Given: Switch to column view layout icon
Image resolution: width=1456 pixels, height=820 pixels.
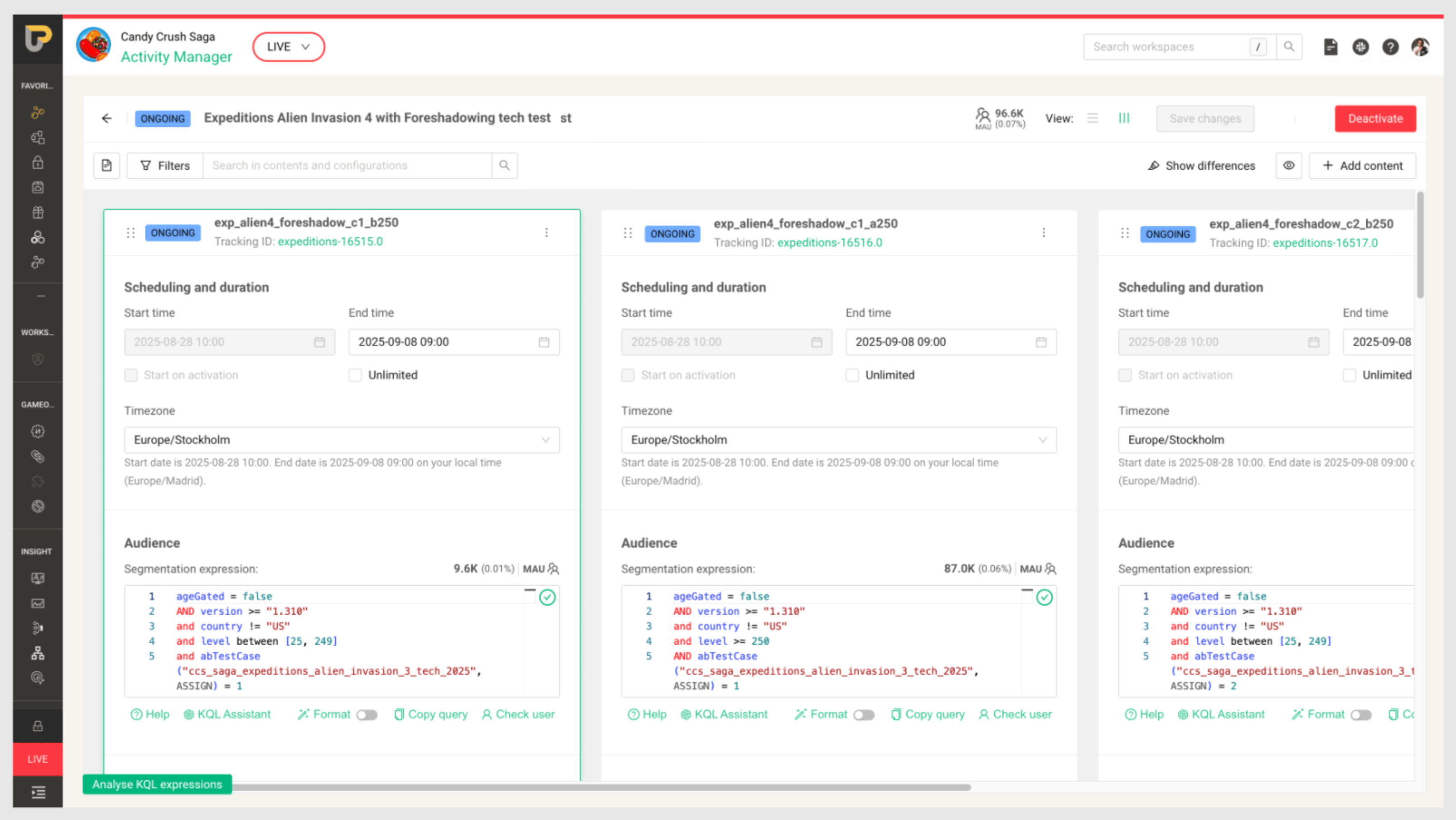Looking at the screenshot, I should point(1124,118).
